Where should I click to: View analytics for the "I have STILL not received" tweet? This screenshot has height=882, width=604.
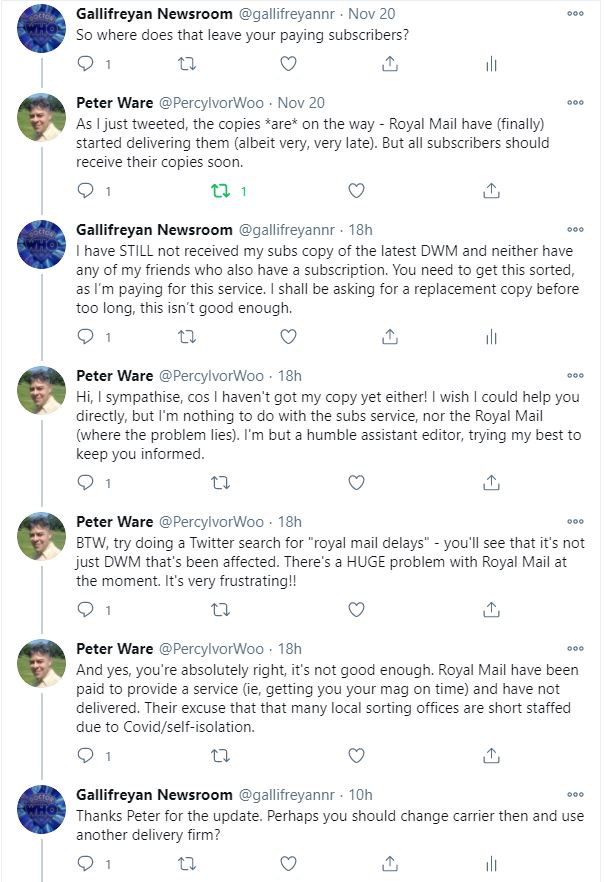click(491, 337)
